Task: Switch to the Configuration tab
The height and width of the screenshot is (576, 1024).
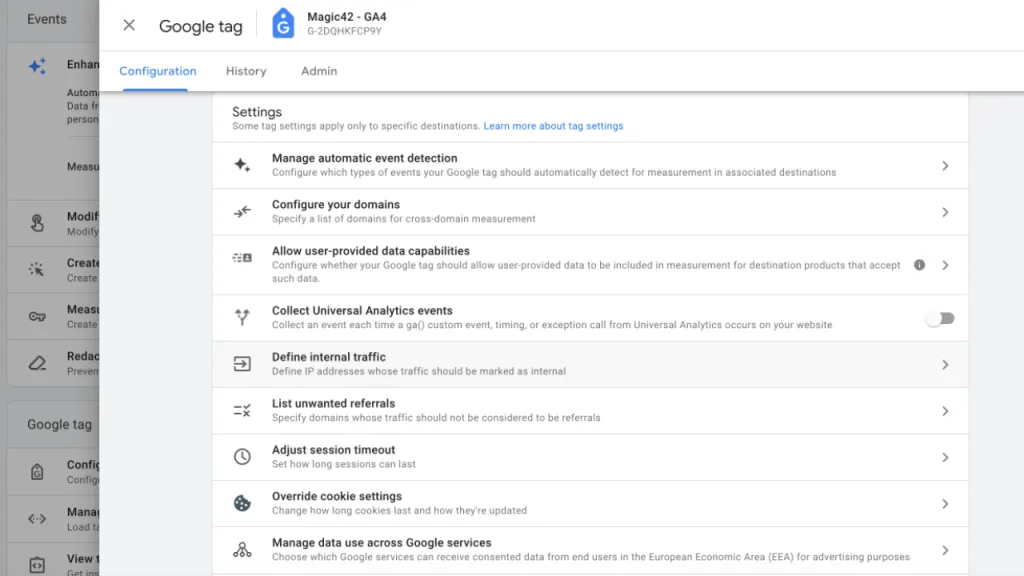Action: [157, 71]
